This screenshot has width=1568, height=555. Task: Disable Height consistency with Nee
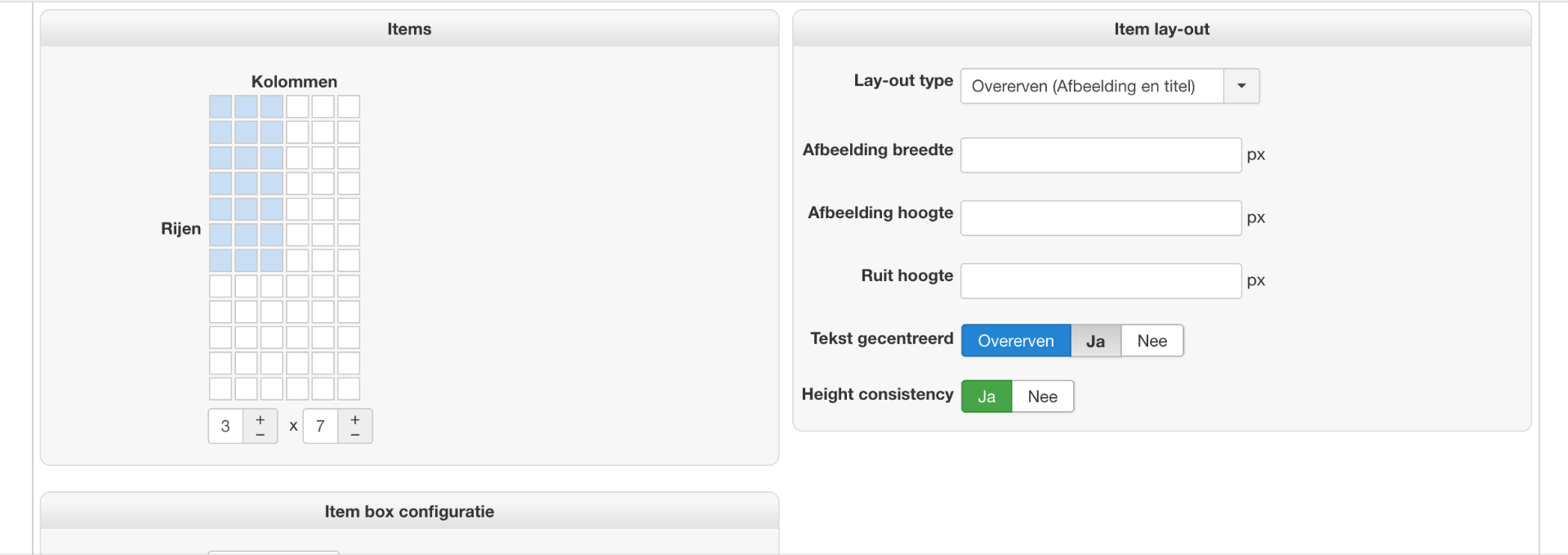tap(1042, 396)
